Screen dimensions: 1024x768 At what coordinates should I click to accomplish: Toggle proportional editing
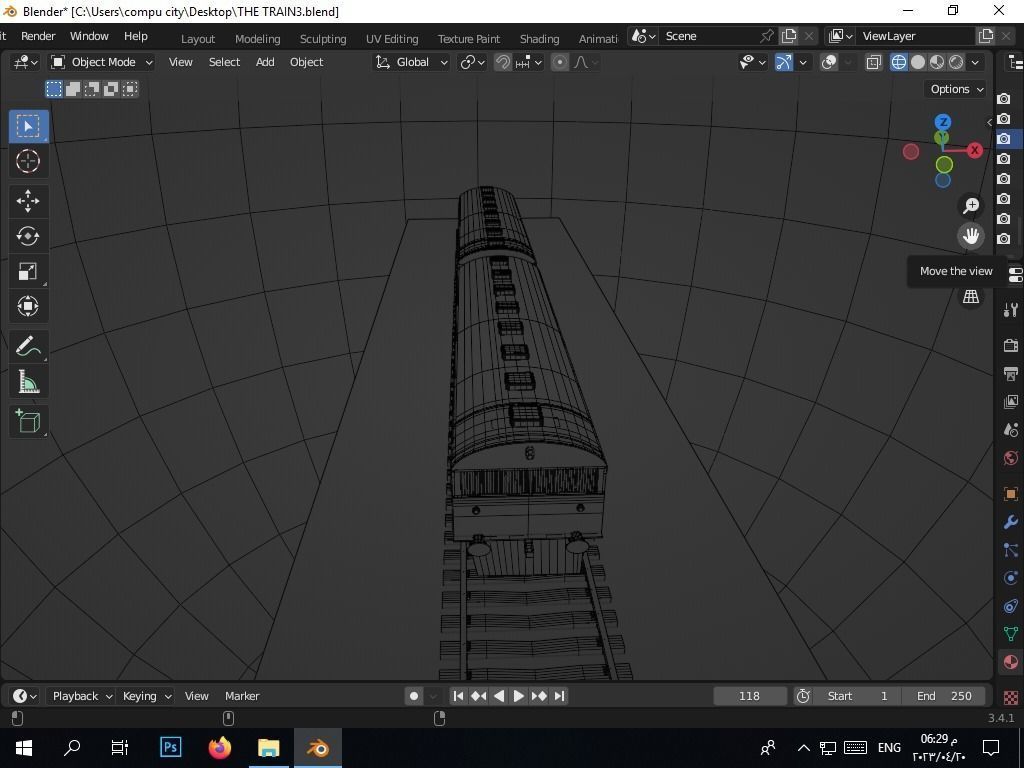pos(560,62)
